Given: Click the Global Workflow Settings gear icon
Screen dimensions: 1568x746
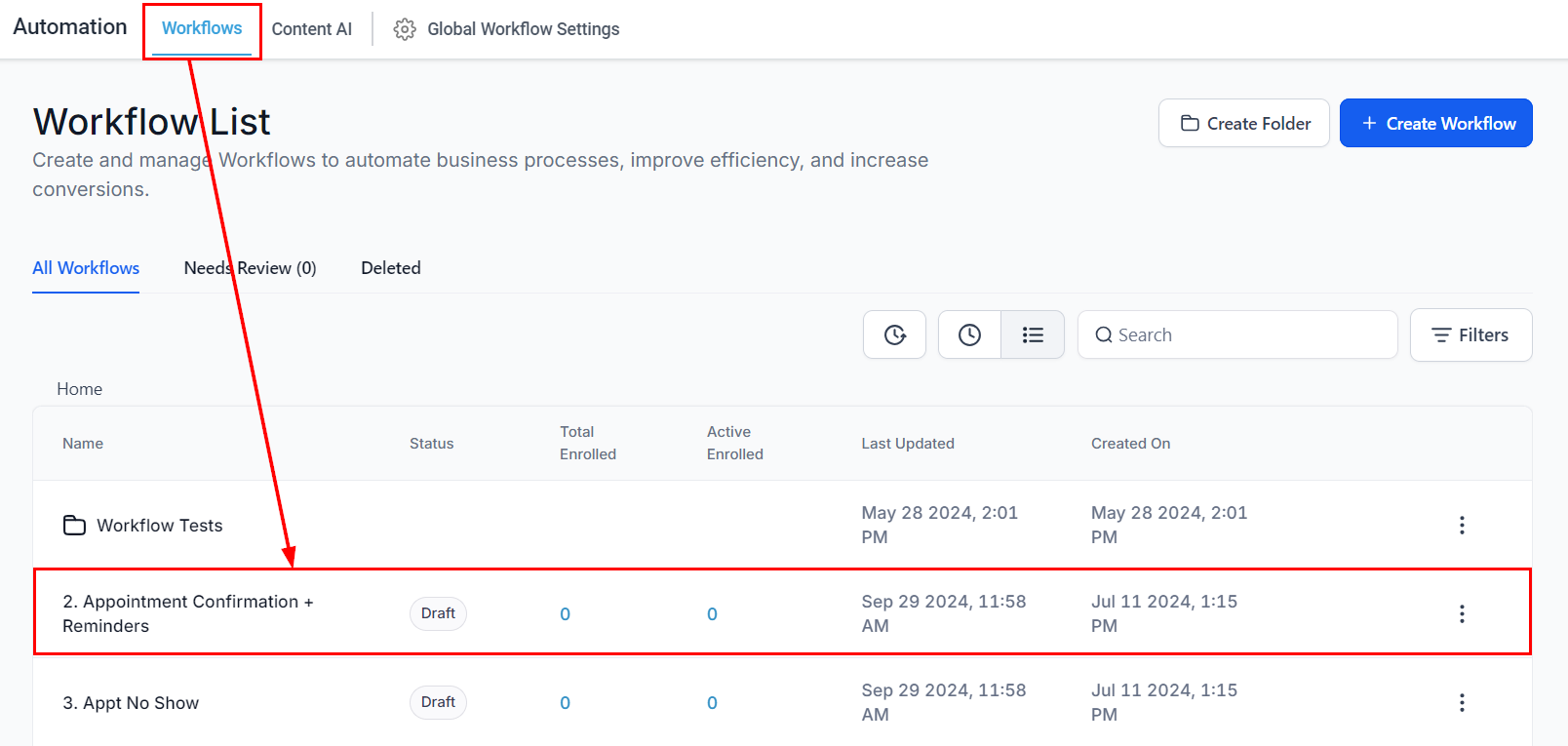Looking at the screenshot, I should tap(405, 29).
